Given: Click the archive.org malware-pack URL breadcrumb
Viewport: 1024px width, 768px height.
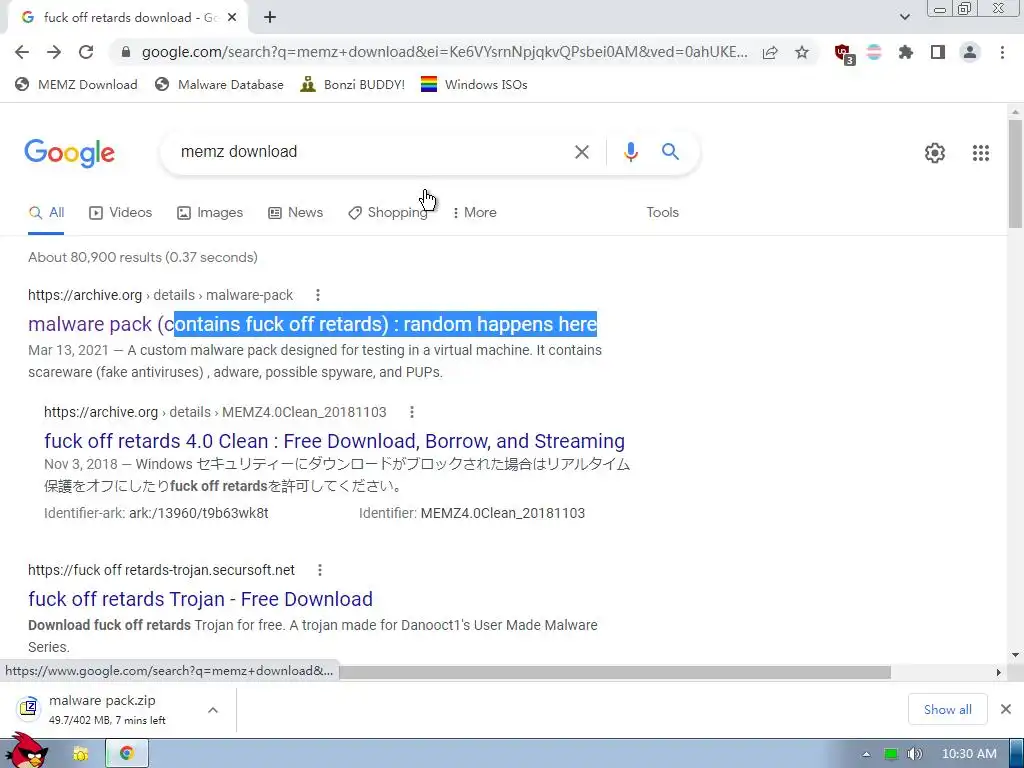Looking at the screenshot, I should click(161, 295).
